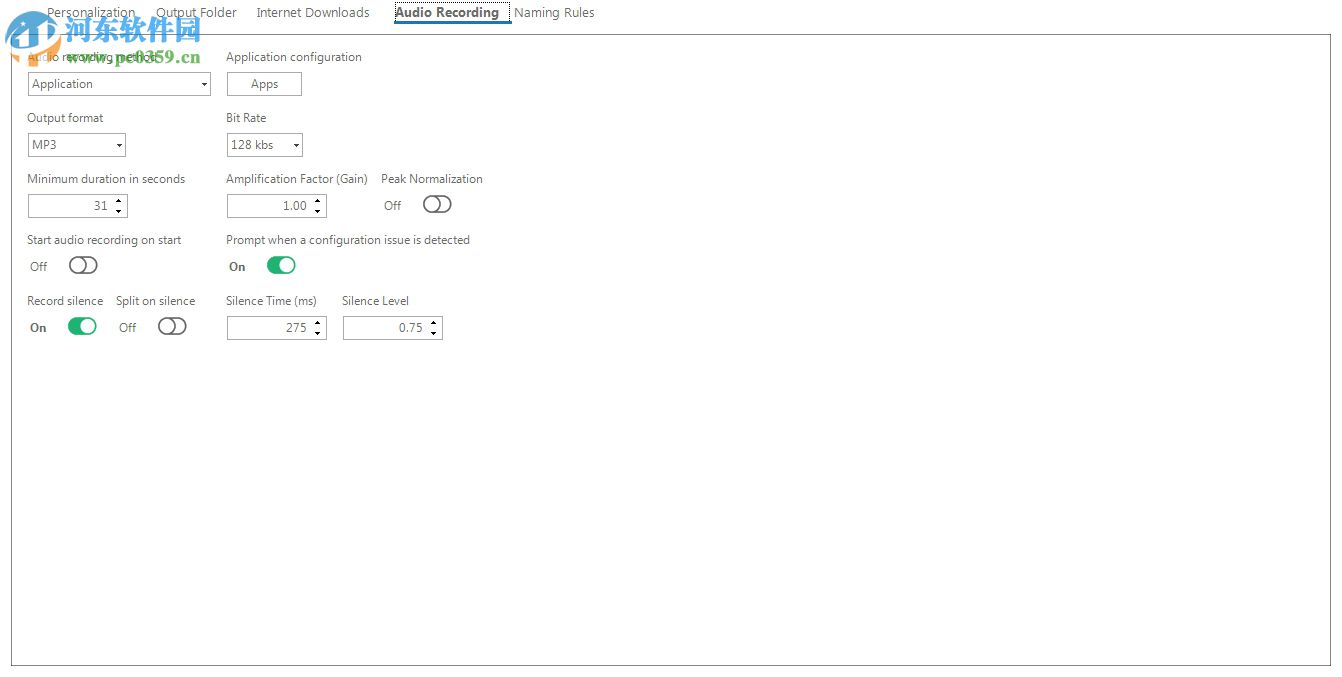Screen dimensions: 1342x677
Task: Increase the Silence Time value
Action: pos(318,323)
